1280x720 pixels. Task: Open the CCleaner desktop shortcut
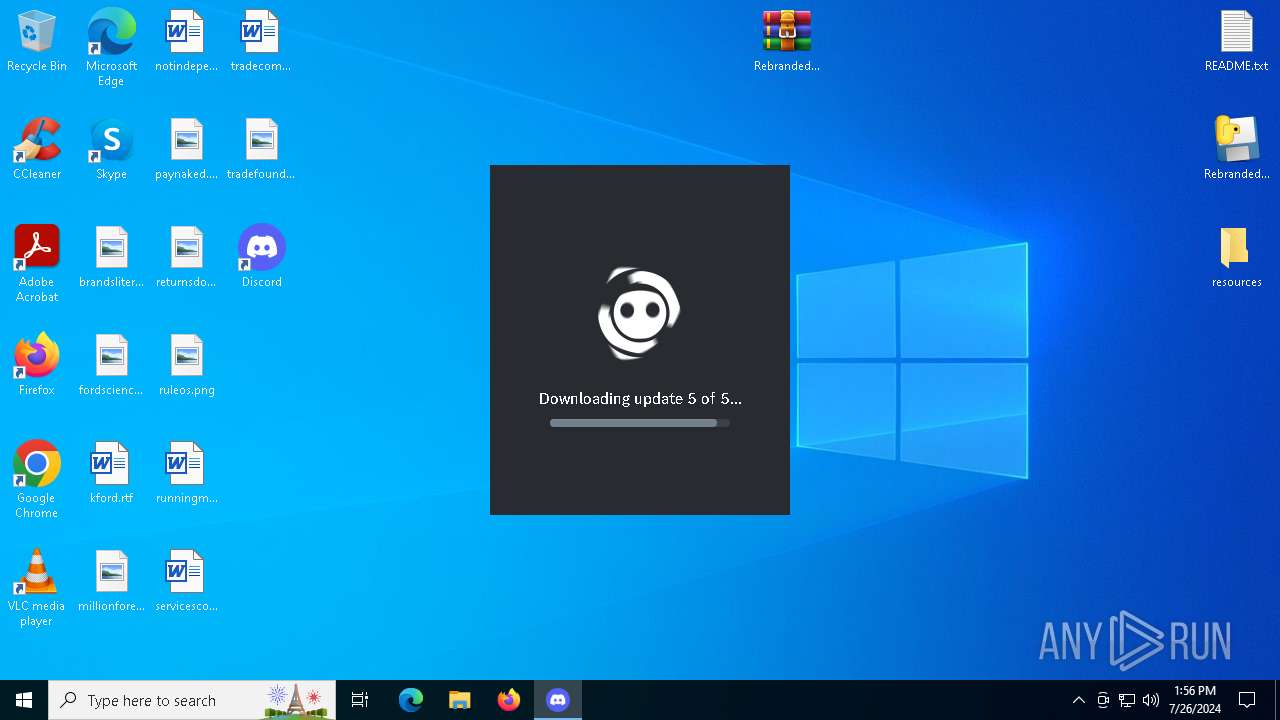click(37, 150)
